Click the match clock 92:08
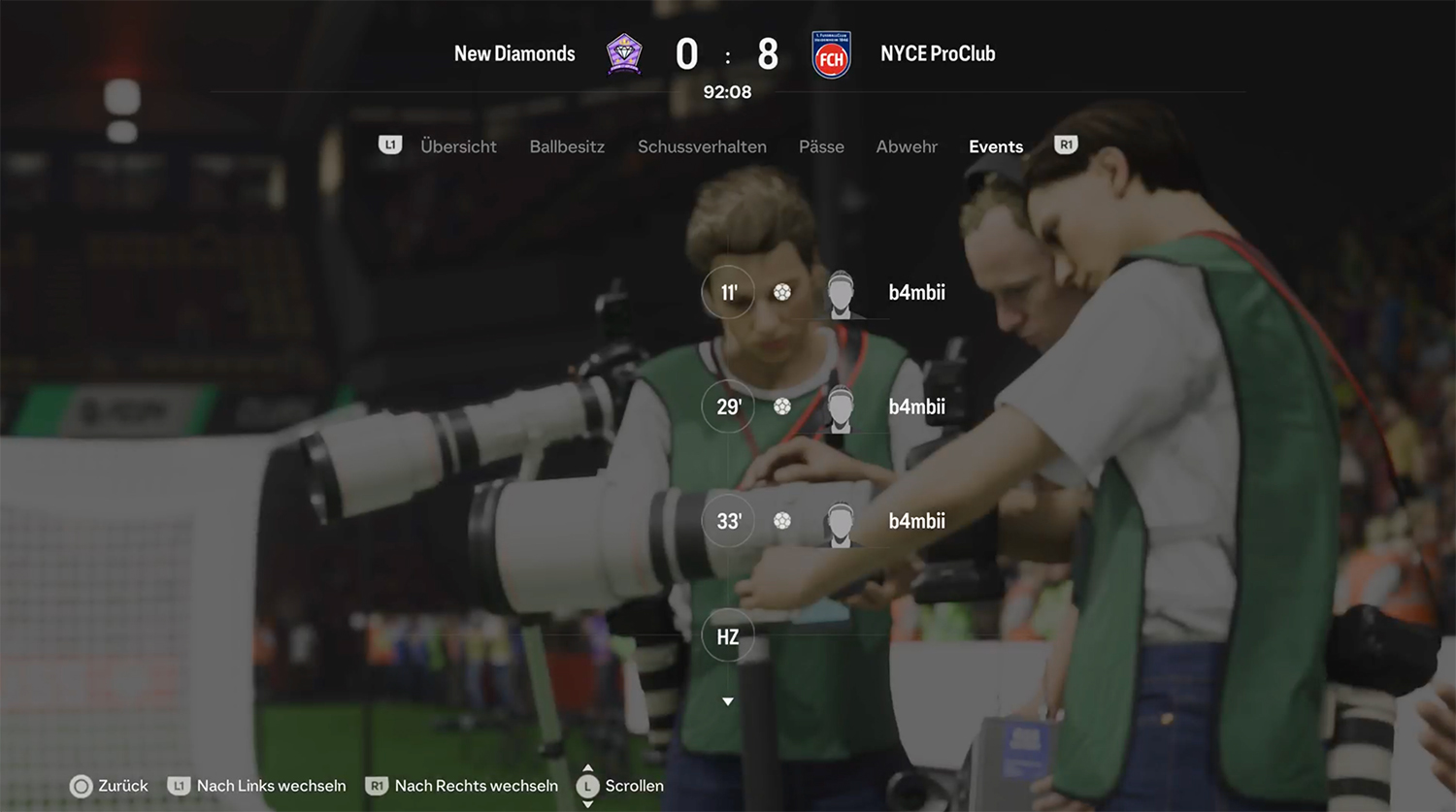The image size is (1456, 812). (x=727, y=92)
